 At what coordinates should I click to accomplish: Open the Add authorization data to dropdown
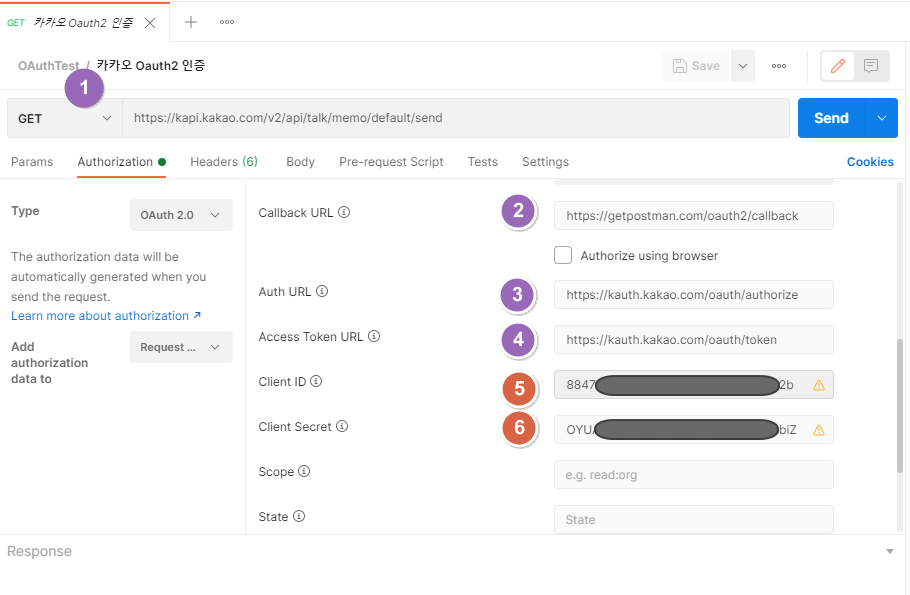(181, 347)
